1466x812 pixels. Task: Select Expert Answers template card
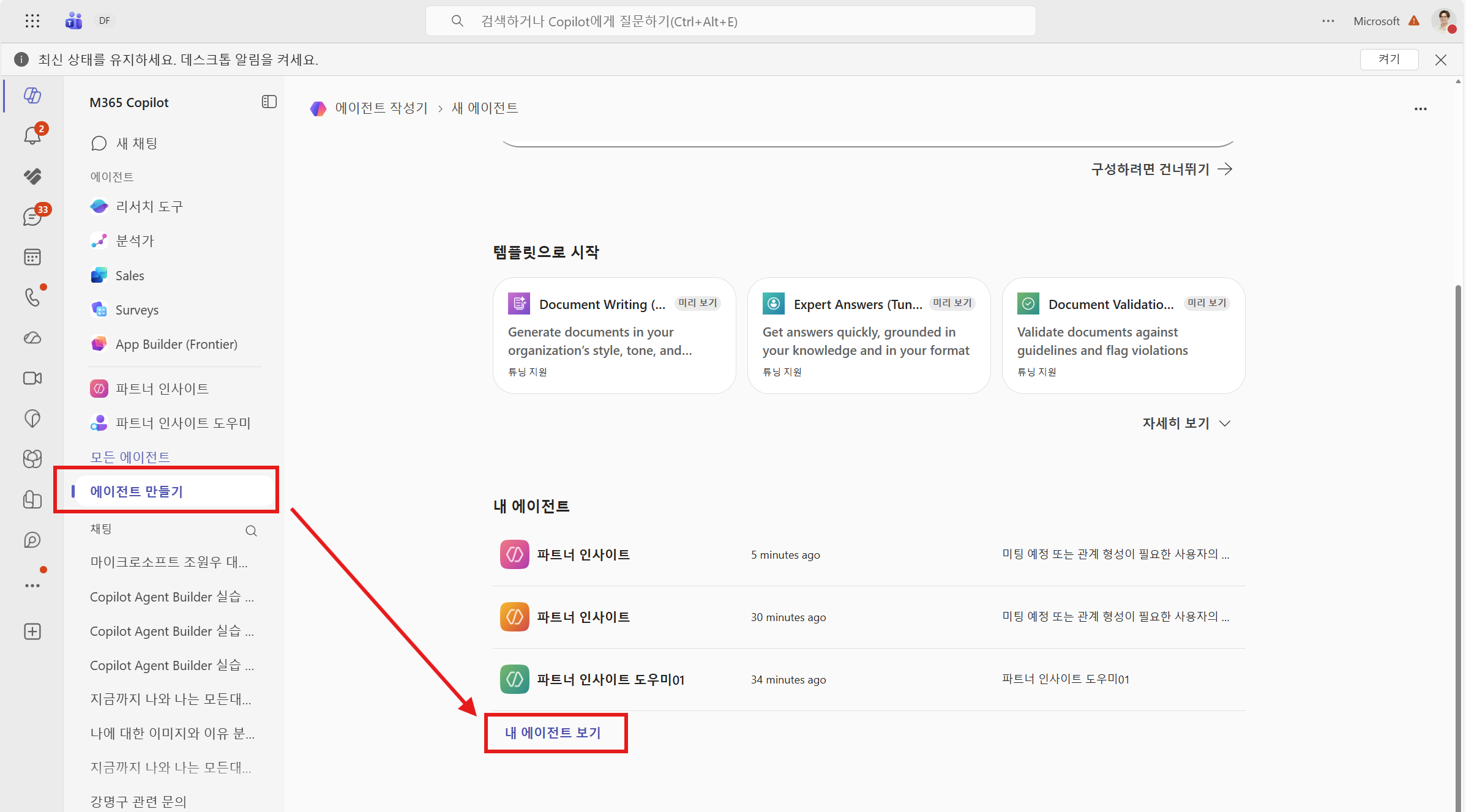(869, 336)
